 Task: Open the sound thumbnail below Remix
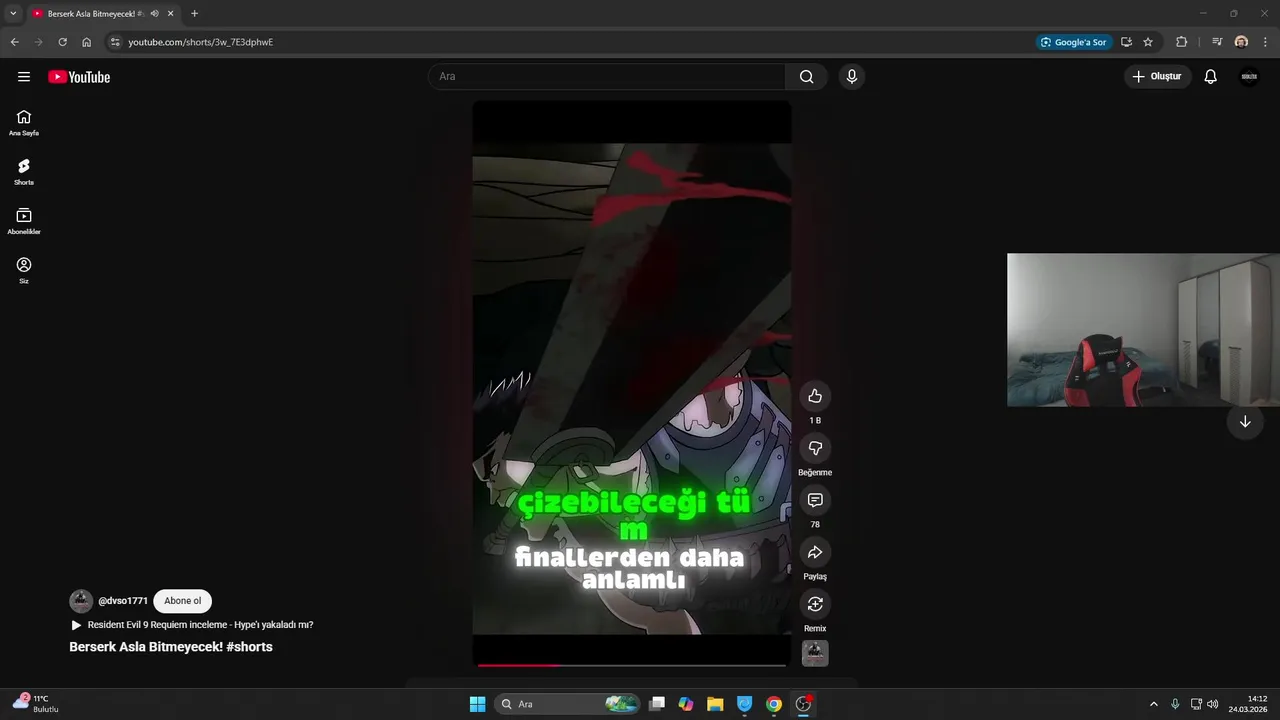[x=815, y=653]
